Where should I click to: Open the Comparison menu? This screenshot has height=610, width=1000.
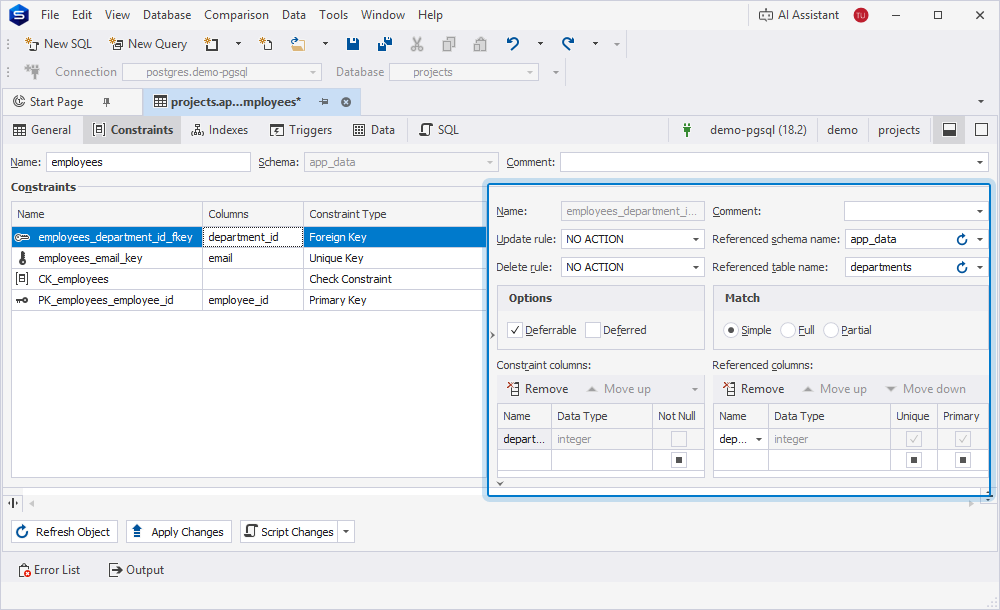(236, 15)
